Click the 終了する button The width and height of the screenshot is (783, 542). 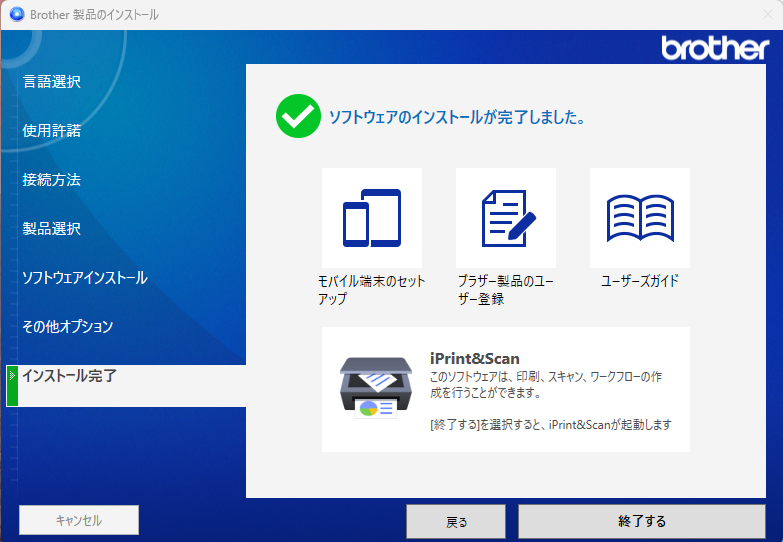click(x=642, y=522)
